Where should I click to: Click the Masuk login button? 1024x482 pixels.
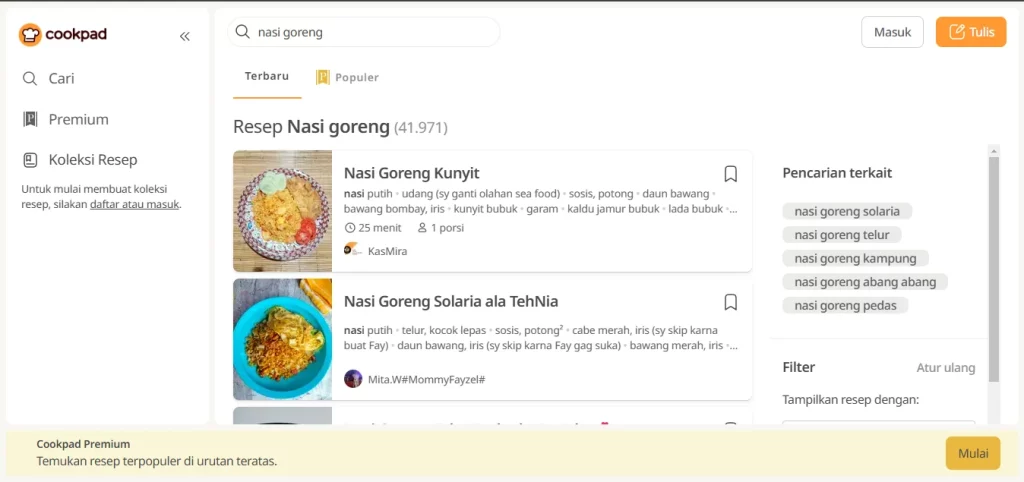[x=892, y=32]
